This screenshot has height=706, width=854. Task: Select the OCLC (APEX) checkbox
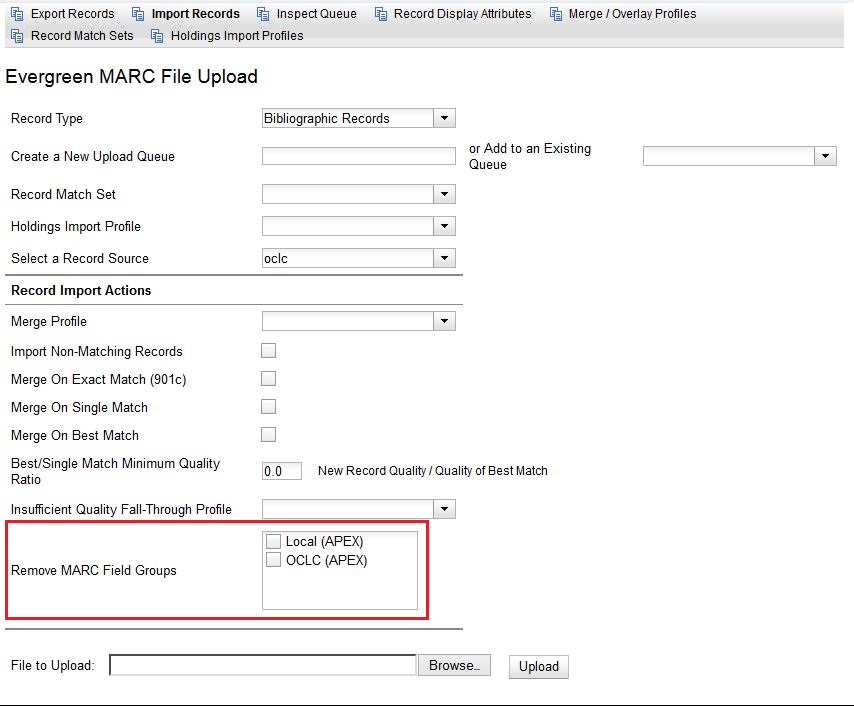274,560
